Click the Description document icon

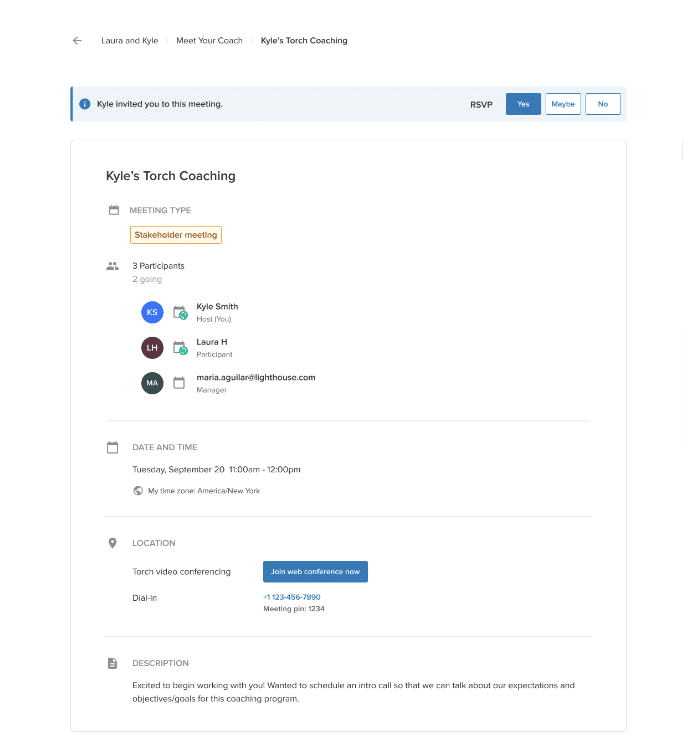pyautogui.click(x=113, y=663)
